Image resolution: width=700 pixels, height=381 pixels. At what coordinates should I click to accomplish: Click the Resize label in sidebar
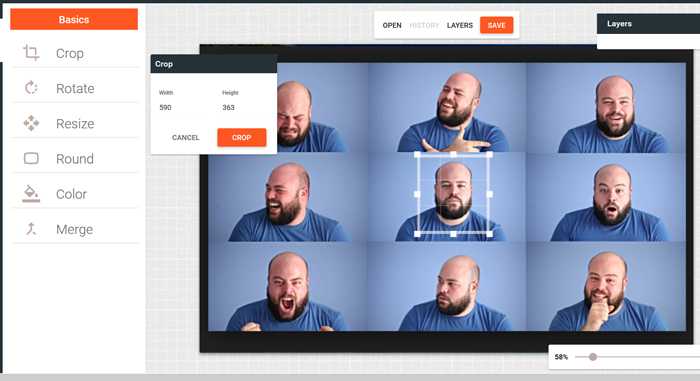point(75,123)
